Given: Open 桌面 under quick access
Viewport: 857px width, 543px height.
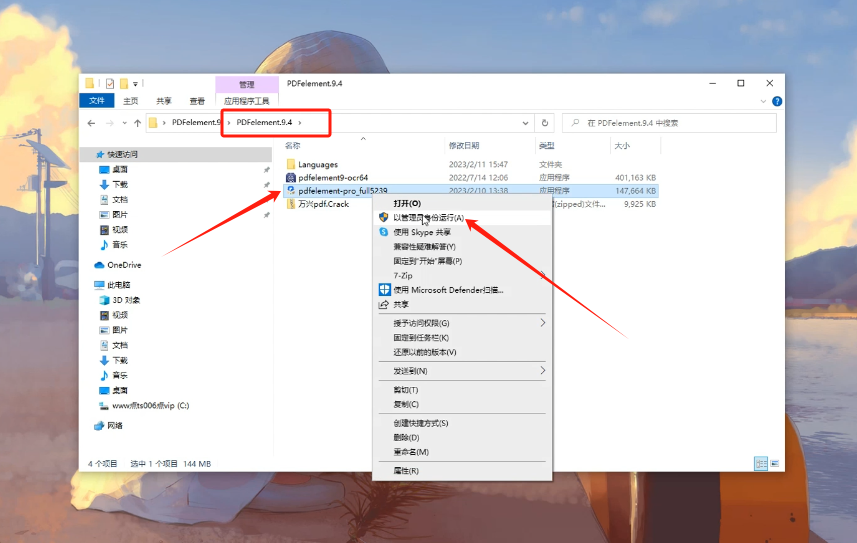Looking at the screenshot, I should (x=120, y=170).
